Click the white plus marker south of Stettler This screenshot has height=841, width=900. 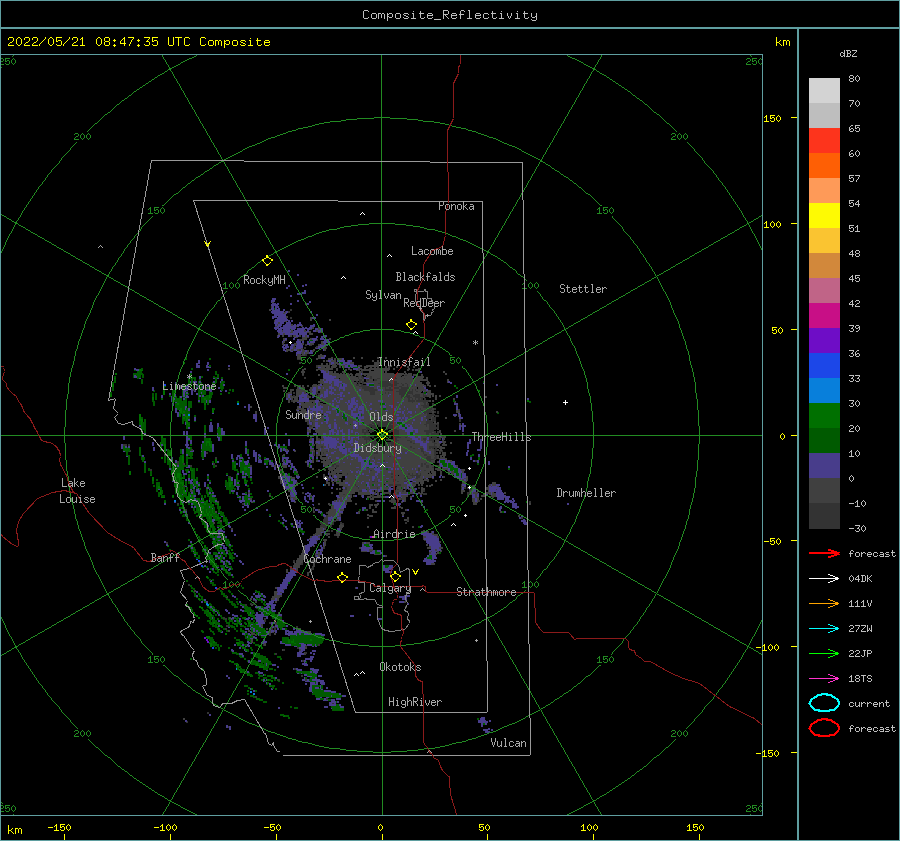[565, 402]
